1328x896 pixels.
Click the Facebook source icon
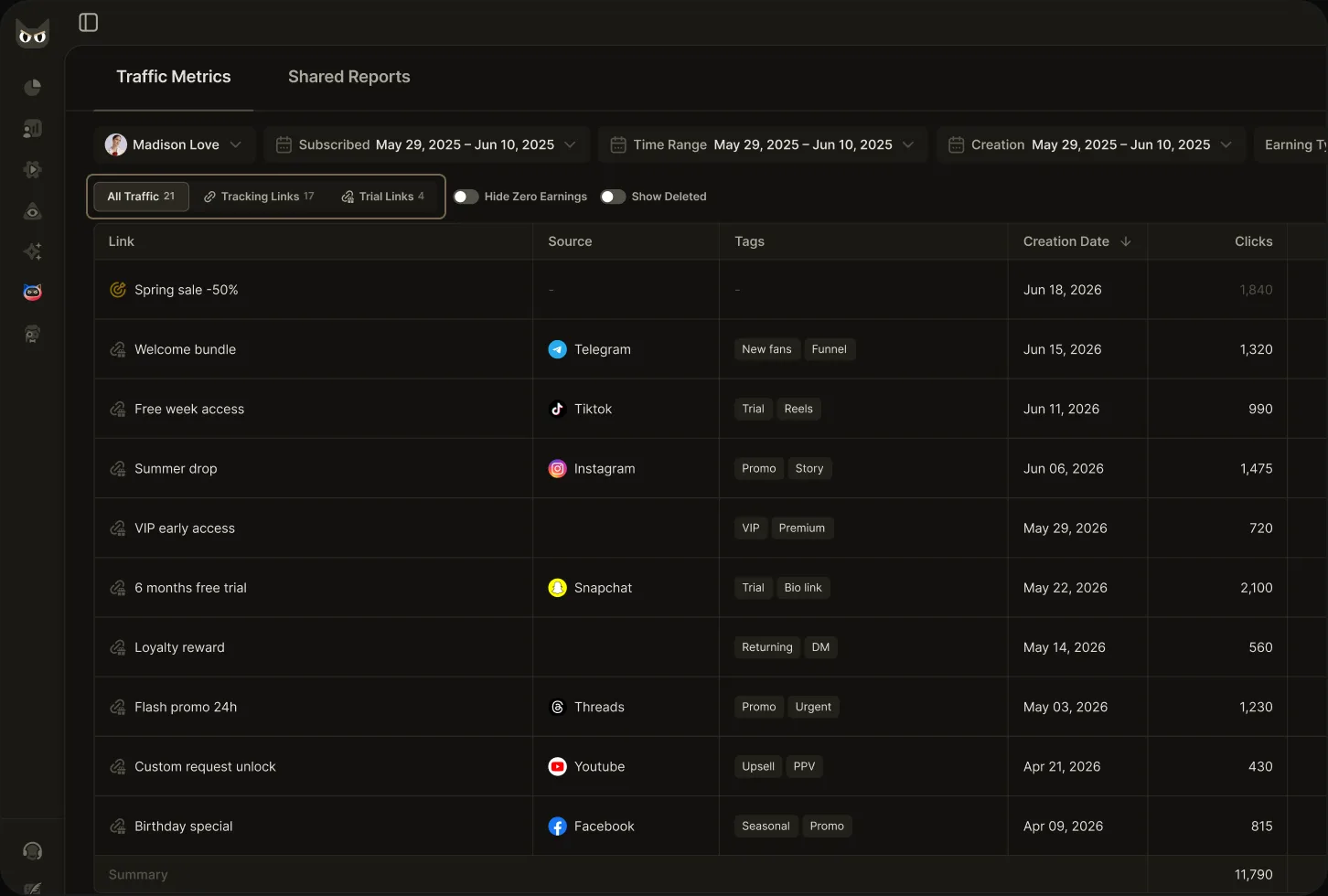[x=557, y=827]
